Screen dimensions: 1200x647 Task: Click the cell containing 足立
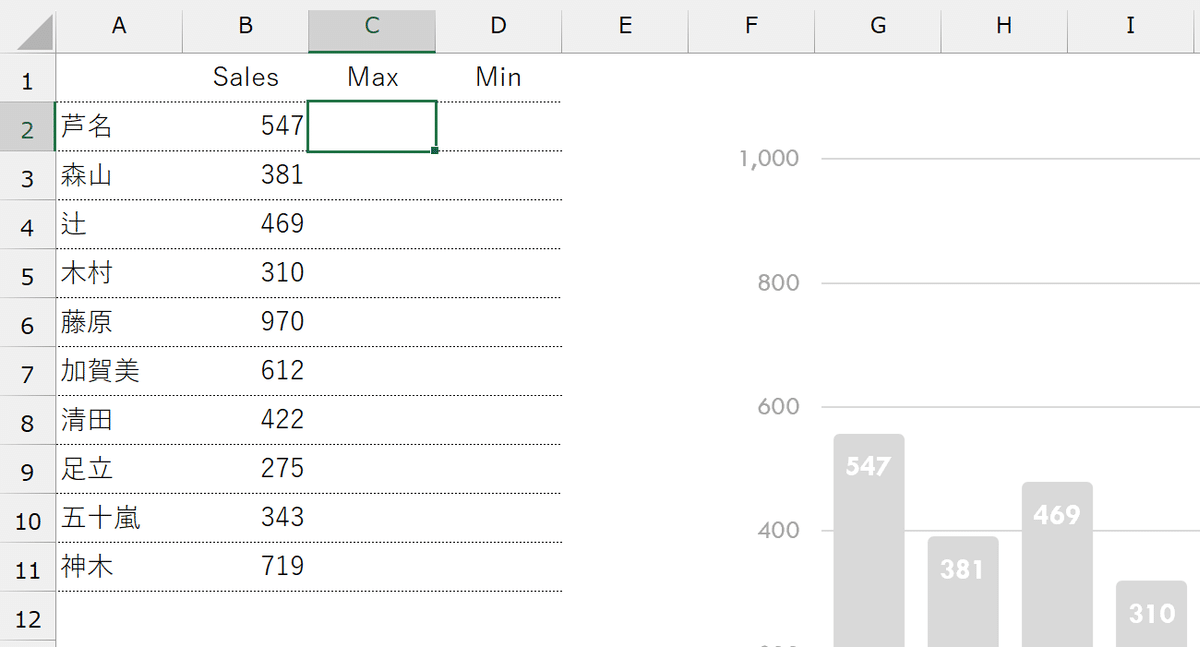[119, 470]
